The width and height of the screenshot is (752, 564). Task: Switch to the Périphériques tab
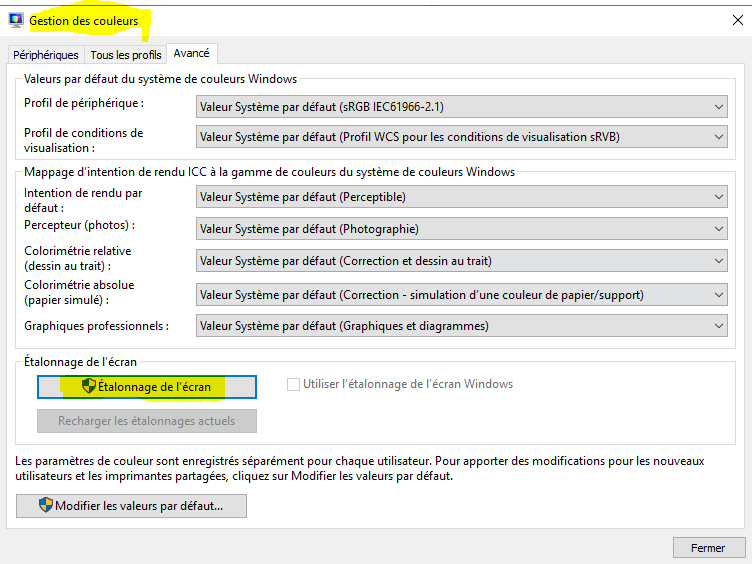click(x=46, y=55)
